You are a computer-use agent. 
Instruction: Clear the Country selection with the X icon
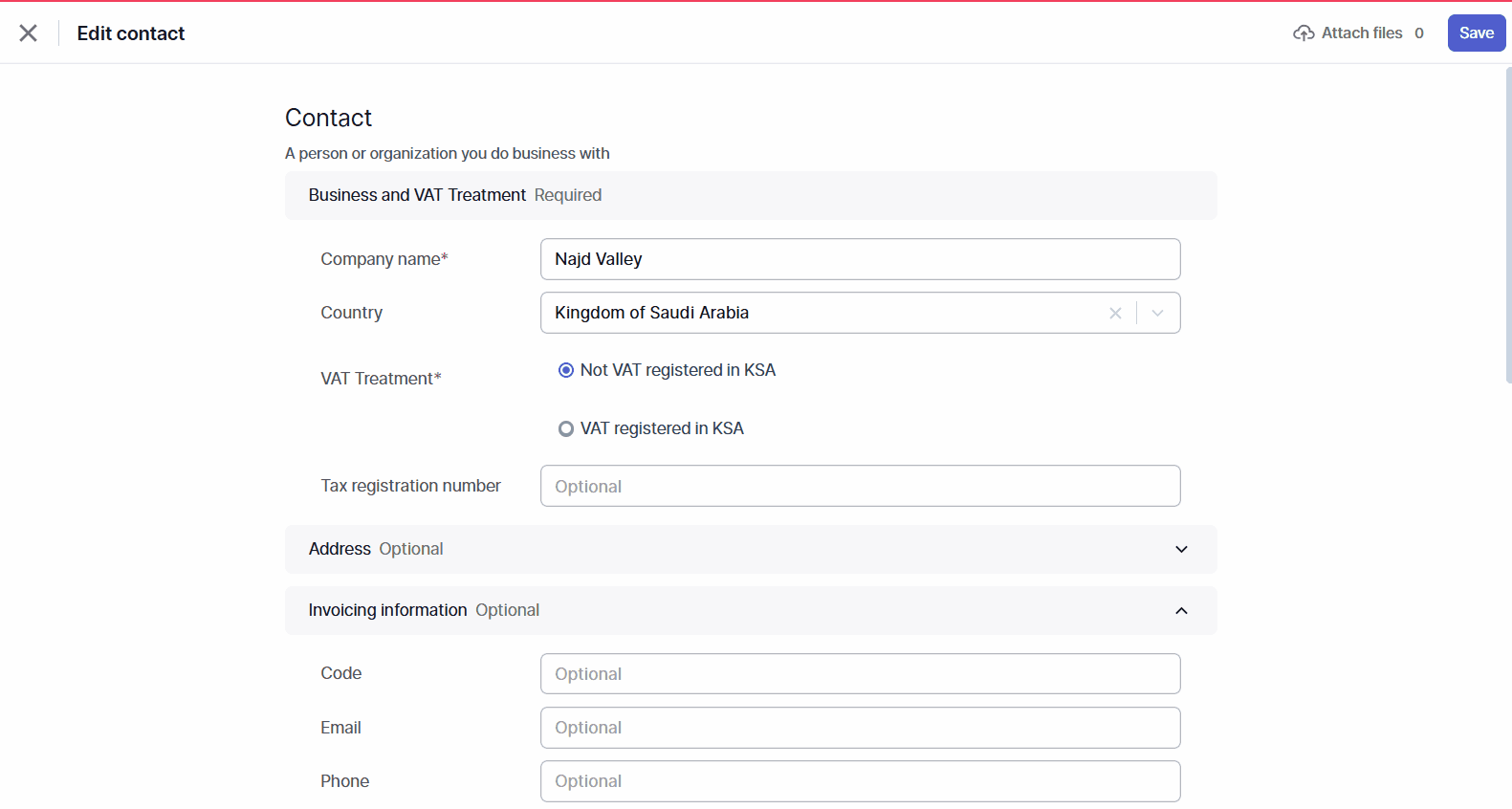point(1115,313)
